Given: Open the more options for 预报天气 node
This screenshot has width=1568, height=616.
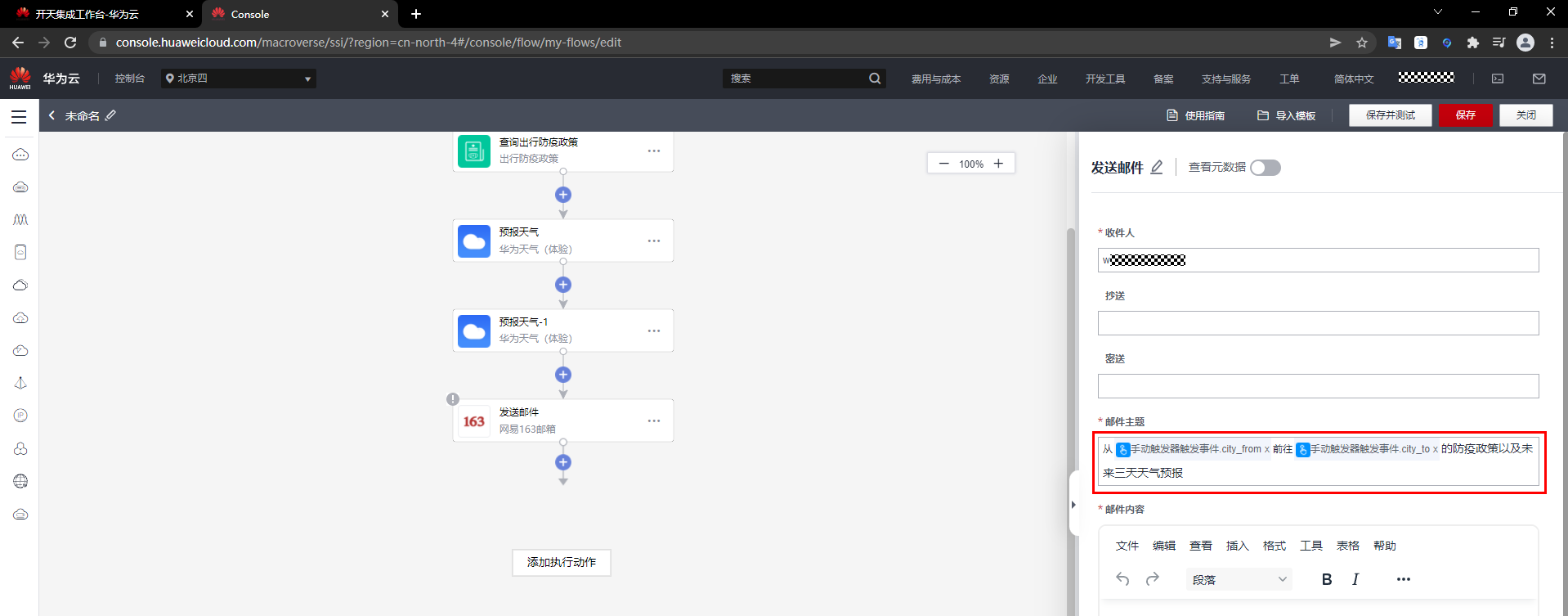Looking at the screenshot, I should click(x=654, y=241).
